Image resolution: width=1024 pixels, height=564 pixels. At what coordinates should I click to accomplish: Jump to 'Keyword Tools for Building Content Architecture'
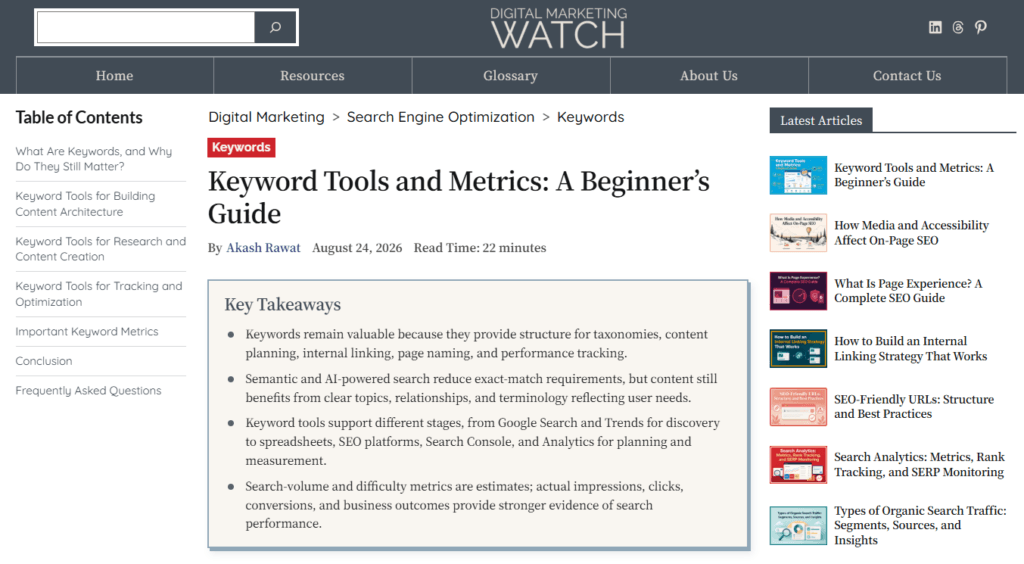[x=85, y=204]
